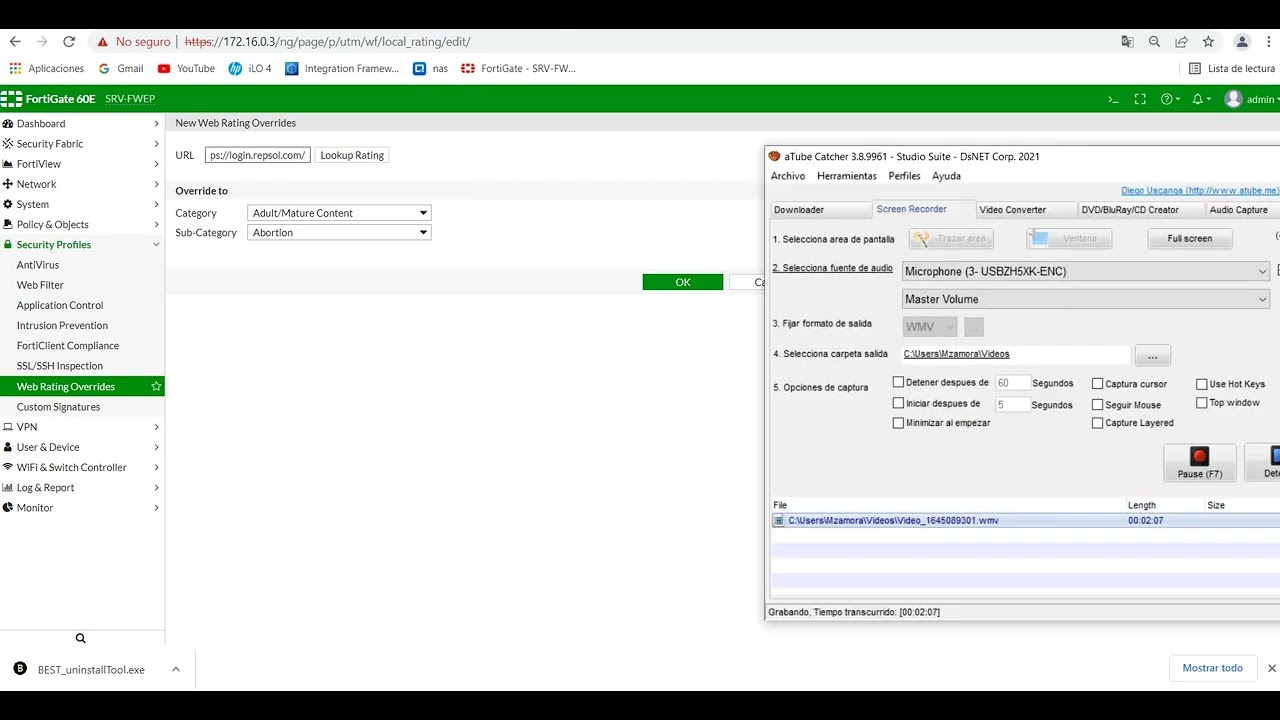
Task: Open the Diego Uscanga atube.me link
Action: [x=1200, y=191]
